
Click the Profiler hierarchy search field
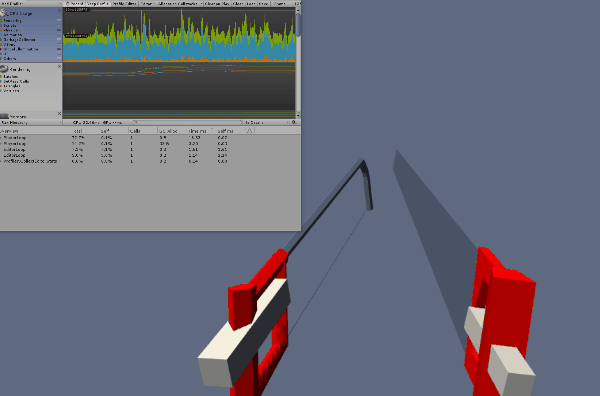click(187, 122)
